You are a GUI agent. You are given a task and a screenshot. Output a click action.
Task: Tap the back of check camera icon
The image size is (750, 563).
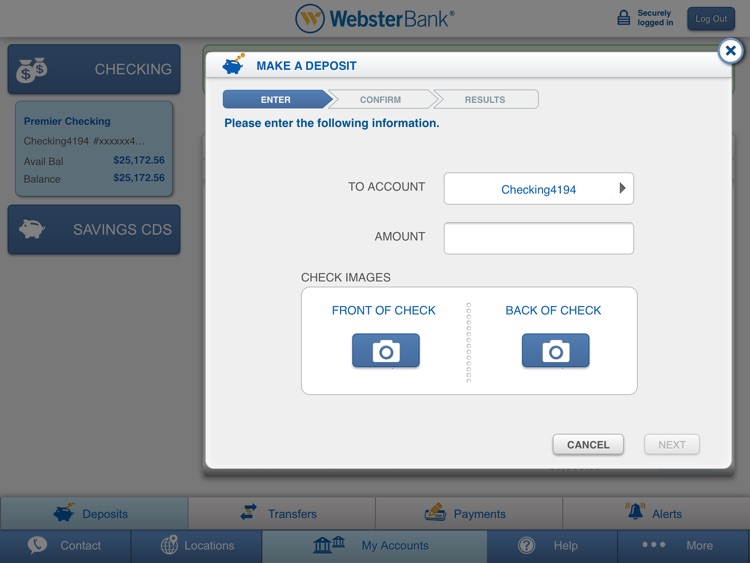click(x=555, y=351)
